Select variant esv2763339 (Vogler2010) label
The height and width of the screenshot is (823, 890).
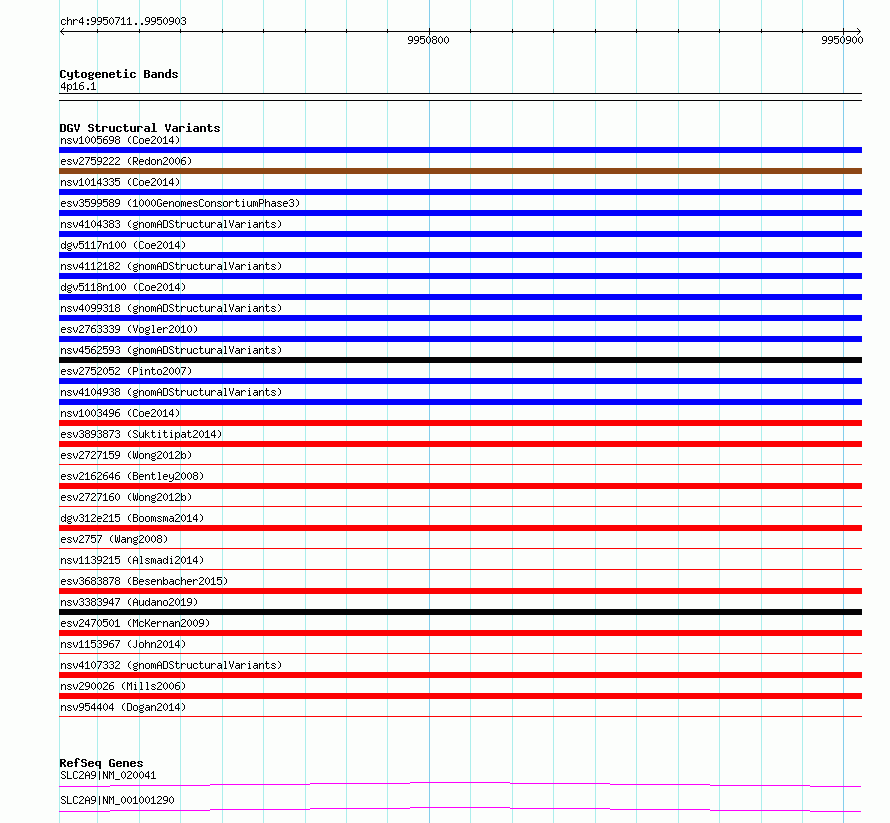point(129,329)
